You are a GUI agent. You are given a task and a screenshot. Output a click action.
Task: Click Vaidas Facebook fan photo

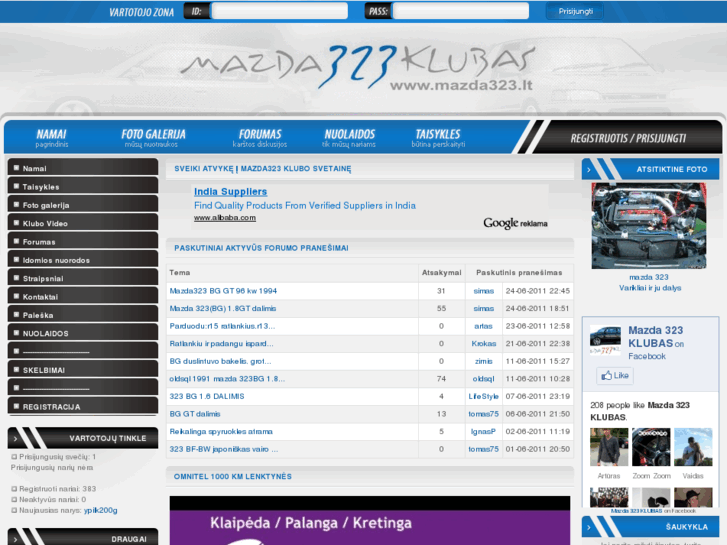point(693,447)
